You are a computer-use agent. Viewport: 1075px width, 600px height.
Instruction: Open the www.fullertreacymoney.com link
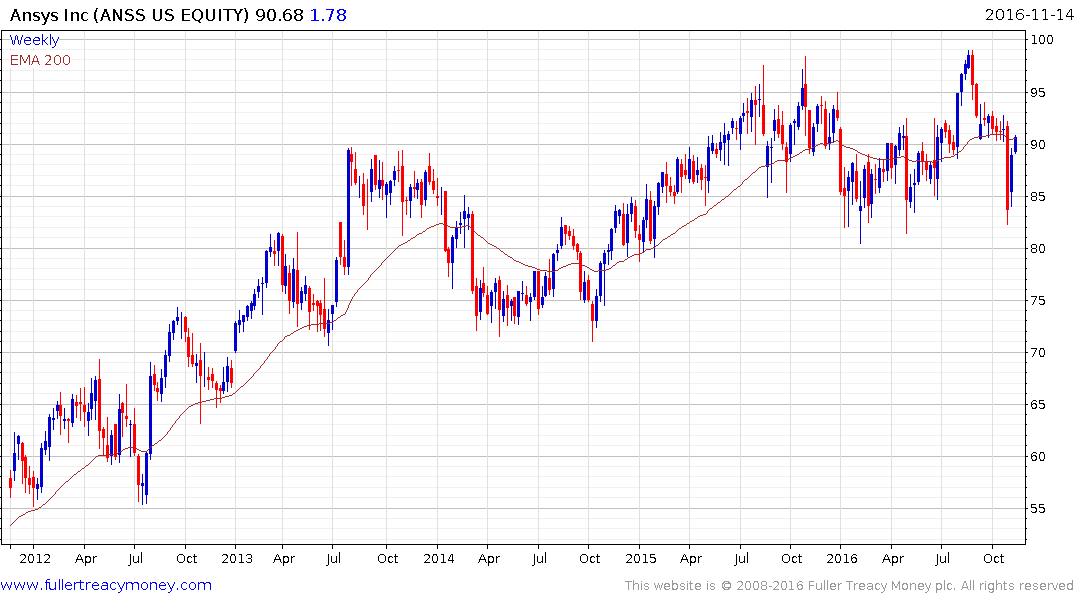pyautogui.click(x=106, y=585)
